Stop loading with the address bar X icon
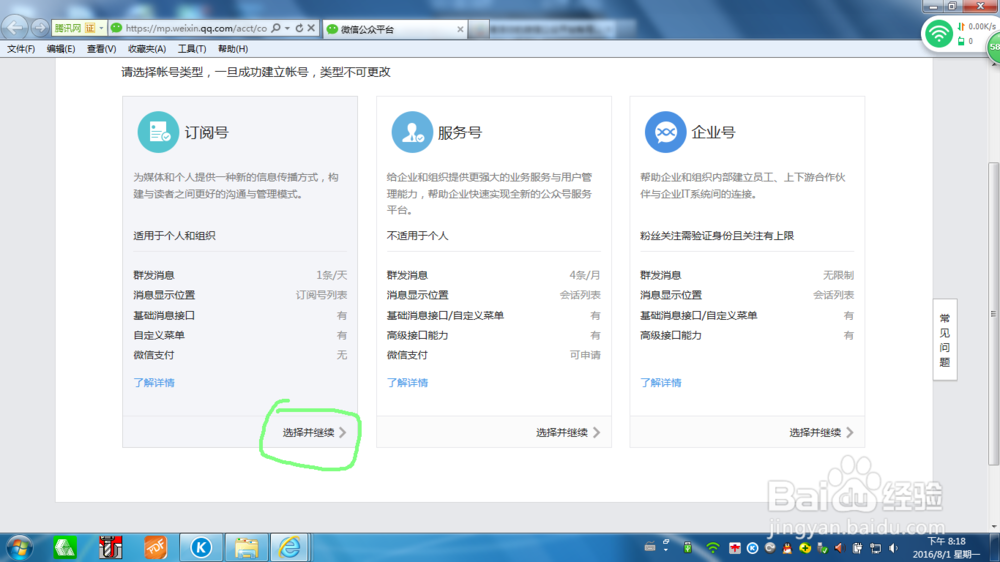1000x562 pixels. click(x=311, y=28)
